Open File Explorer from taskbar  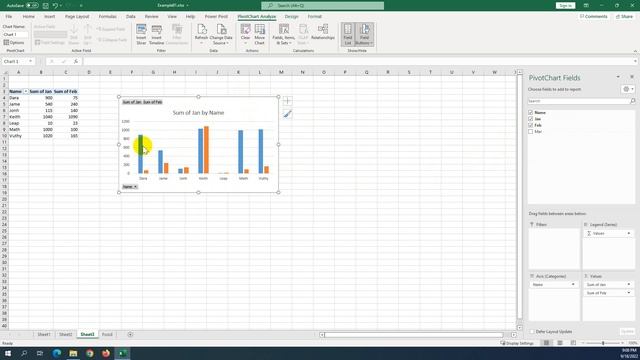73,353
